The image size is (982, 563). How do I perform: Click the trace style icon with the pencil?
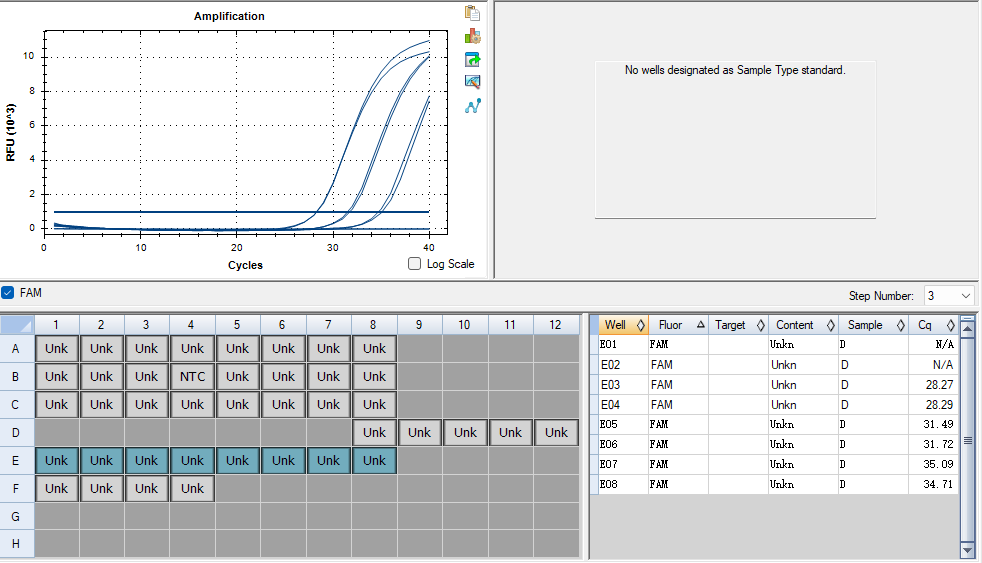point(472,82)
